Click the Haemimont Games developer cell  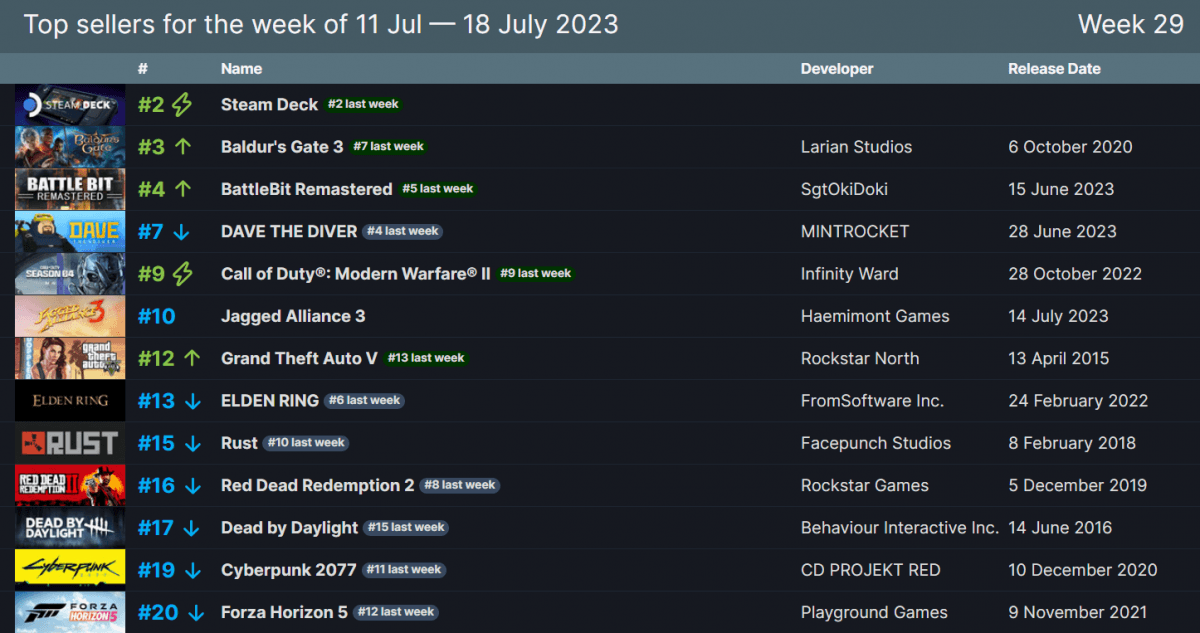(875, 316)
